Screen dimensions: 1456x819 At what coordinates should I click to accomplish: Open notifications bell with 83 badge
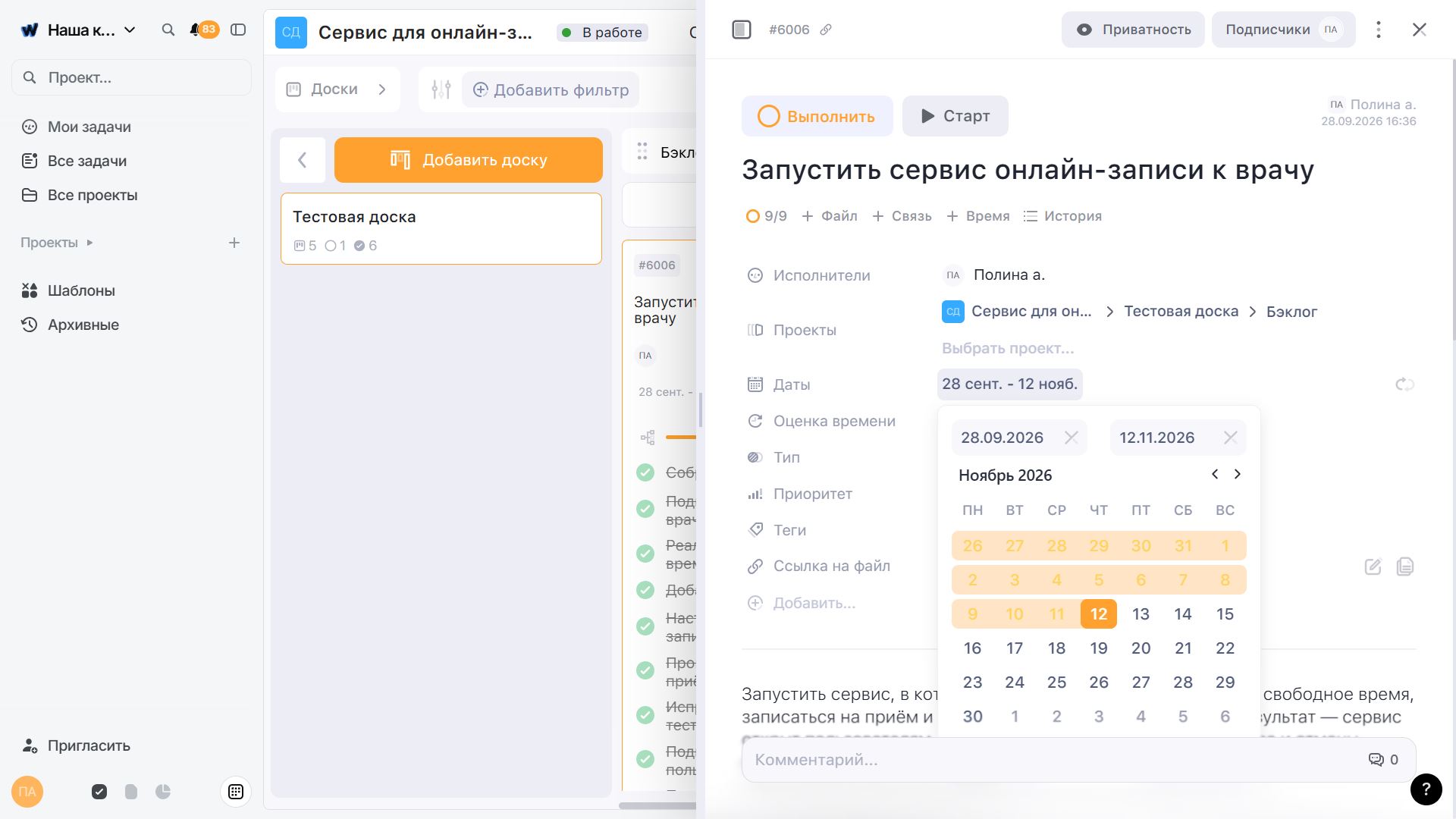(x=203, y=30)
